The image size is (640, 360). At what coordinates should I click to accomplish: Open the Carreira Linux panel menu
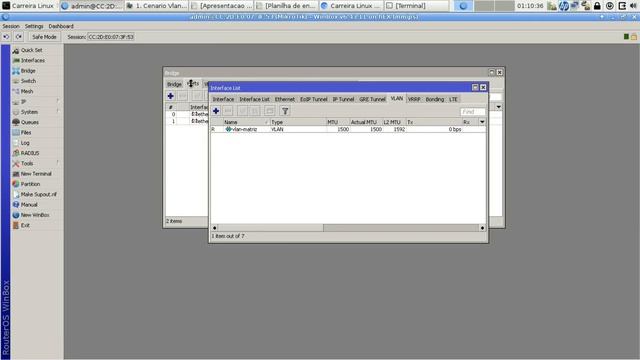pos(28,6)
